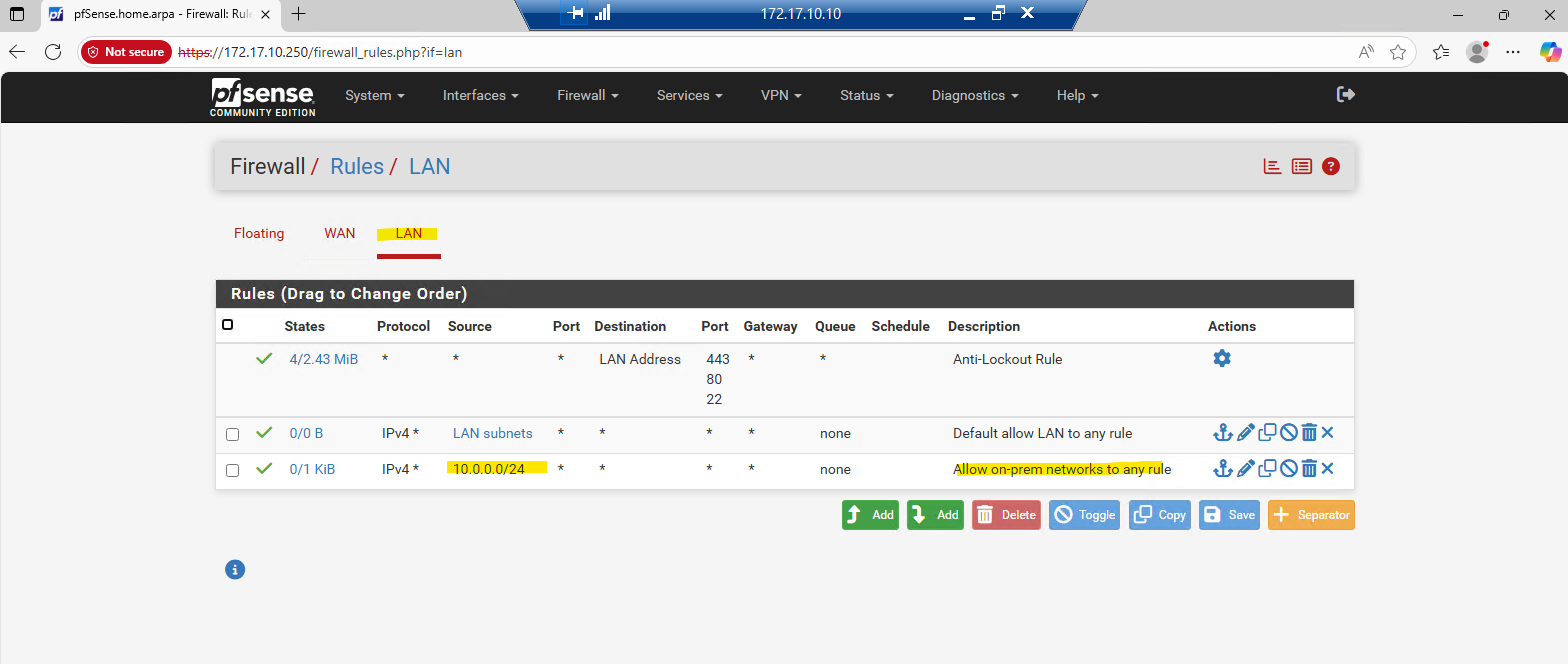Expand the Services menu dropdown

690,95
